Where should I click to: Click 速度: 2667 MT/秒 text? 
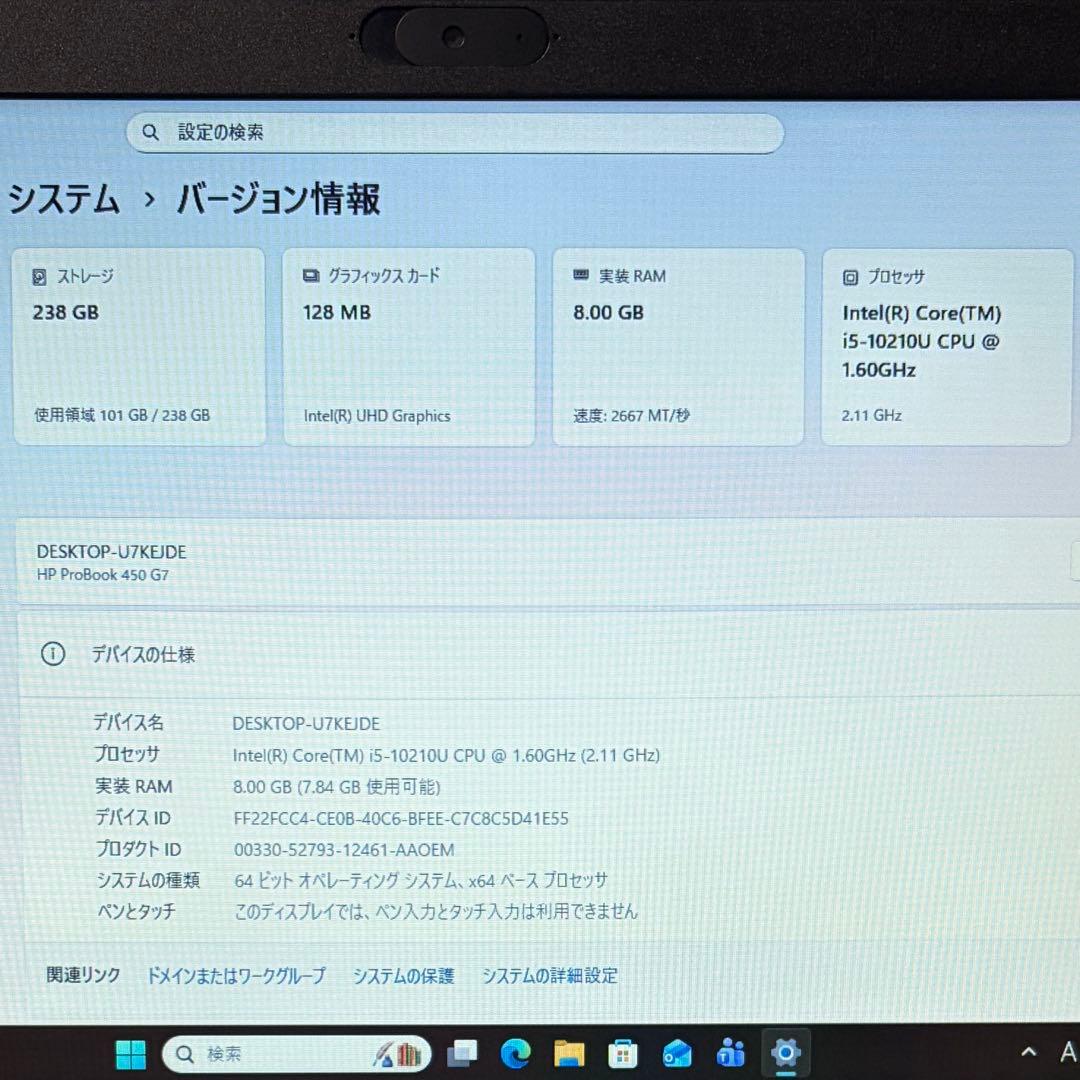pyautogui.click(x=631, y=416)
